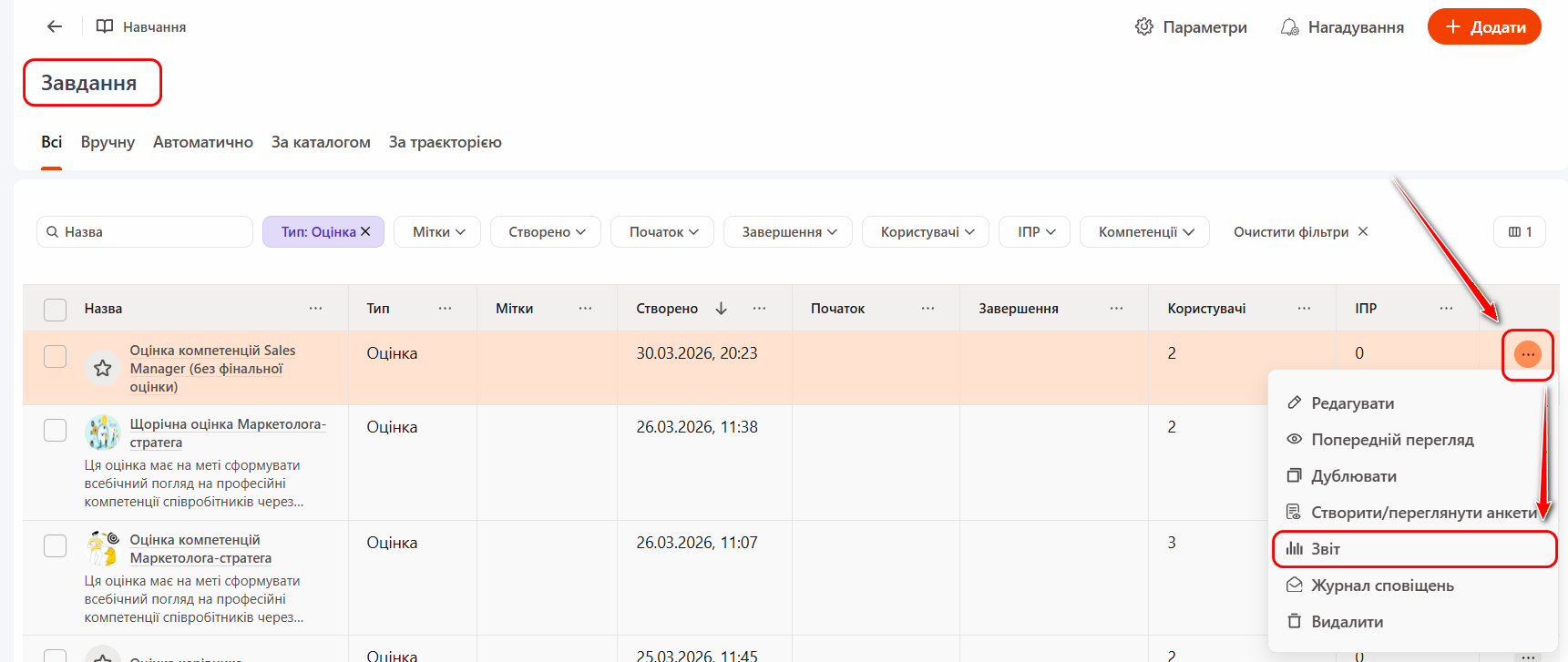Click star icon of Sales Manager assessment
The height and width of the screenshot is (662, 1568).
(x=103, y=368)
